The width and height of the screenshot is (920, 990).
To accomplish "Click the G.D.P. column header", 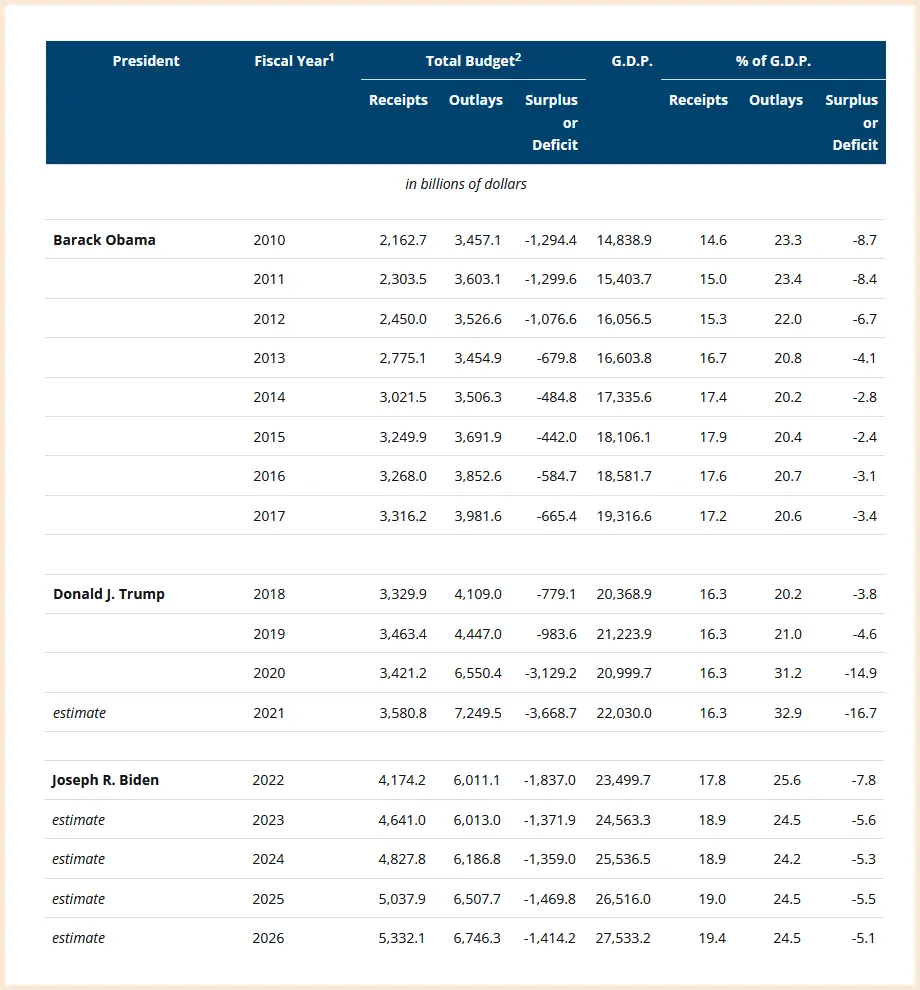I will point(631,61).
